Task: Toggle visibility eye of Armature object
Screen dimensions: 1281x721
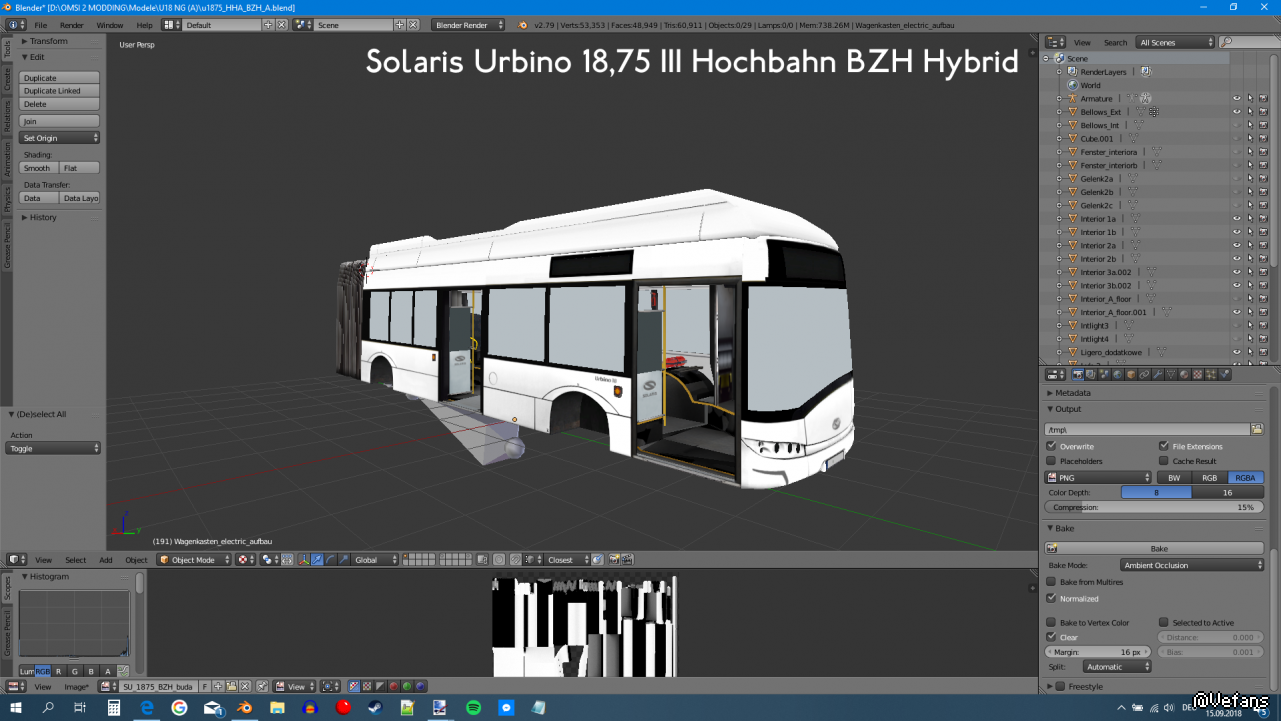Action: pos(1236,99)
